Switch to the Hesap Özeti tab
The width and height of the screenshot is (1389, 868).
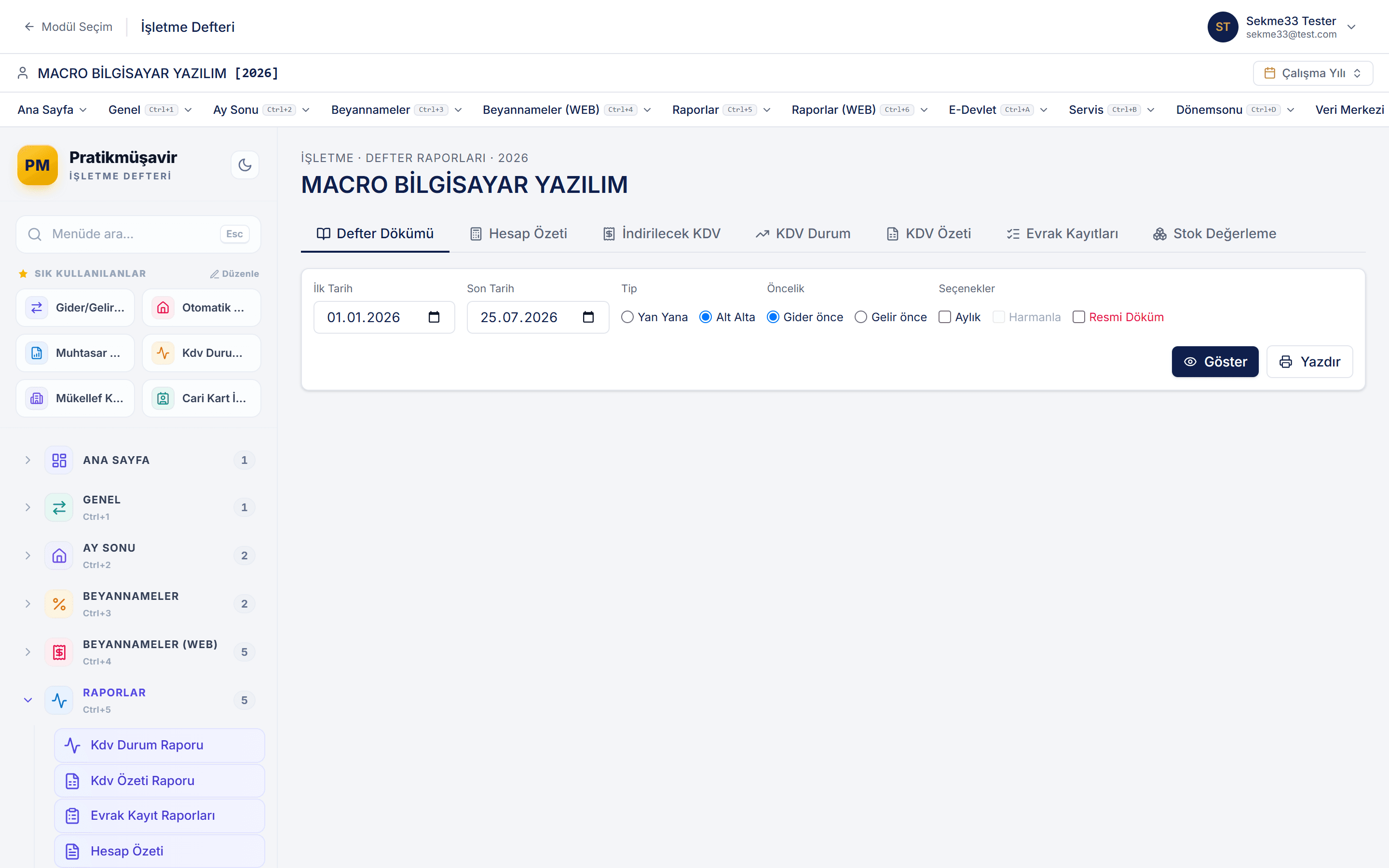tap(518, 234)
